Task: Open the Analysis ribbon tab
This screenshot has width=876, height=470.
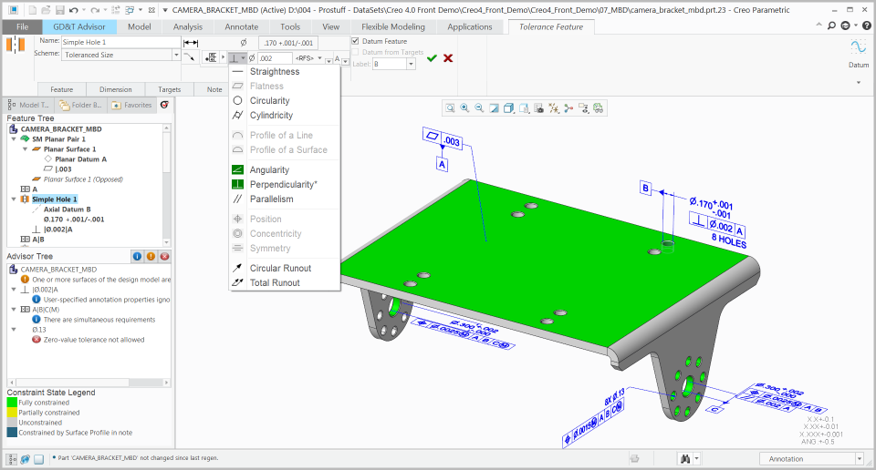Action: point(188,27)
